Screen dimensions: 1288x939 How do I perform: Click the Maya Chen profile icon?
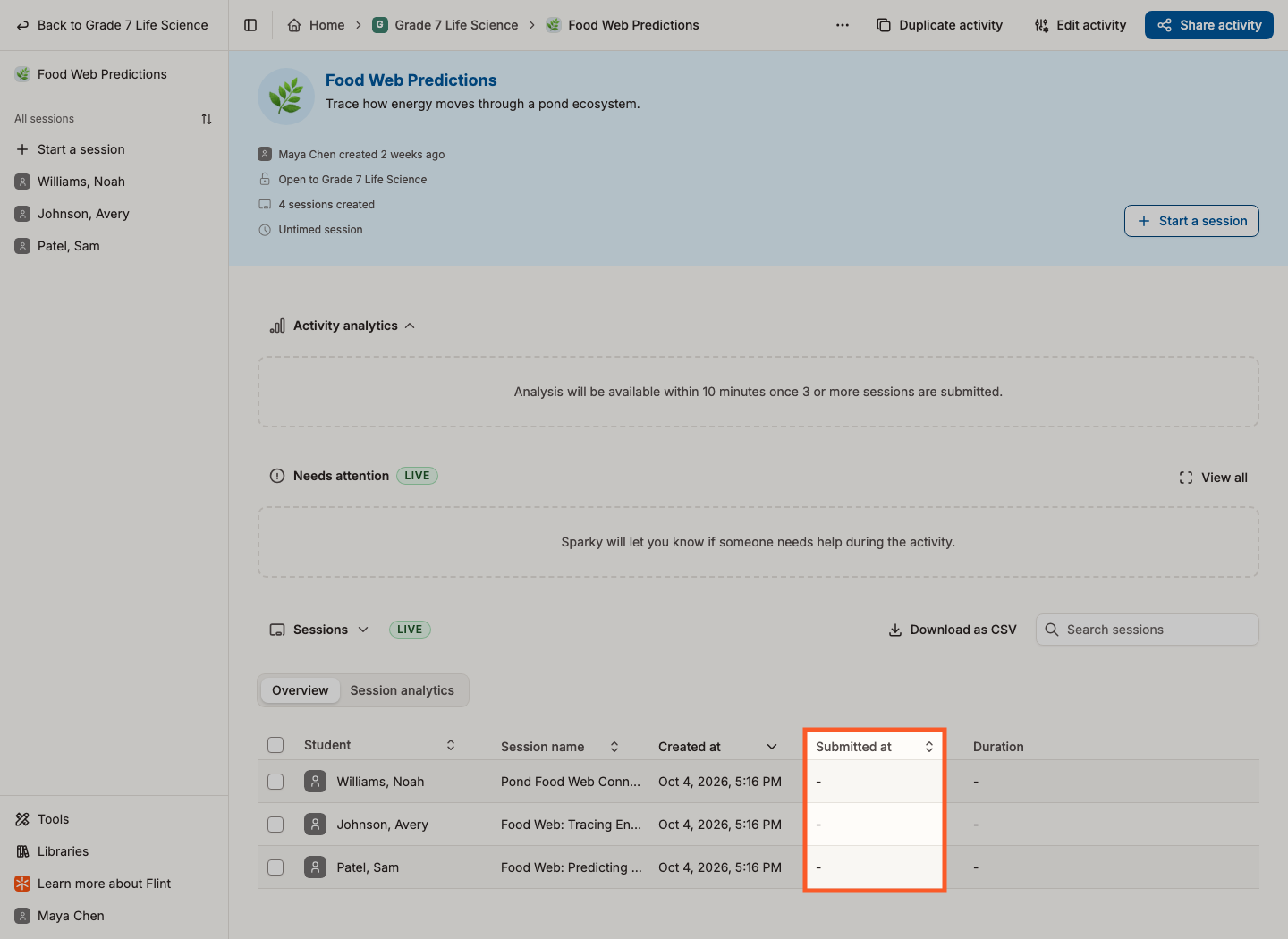[22, 916]
